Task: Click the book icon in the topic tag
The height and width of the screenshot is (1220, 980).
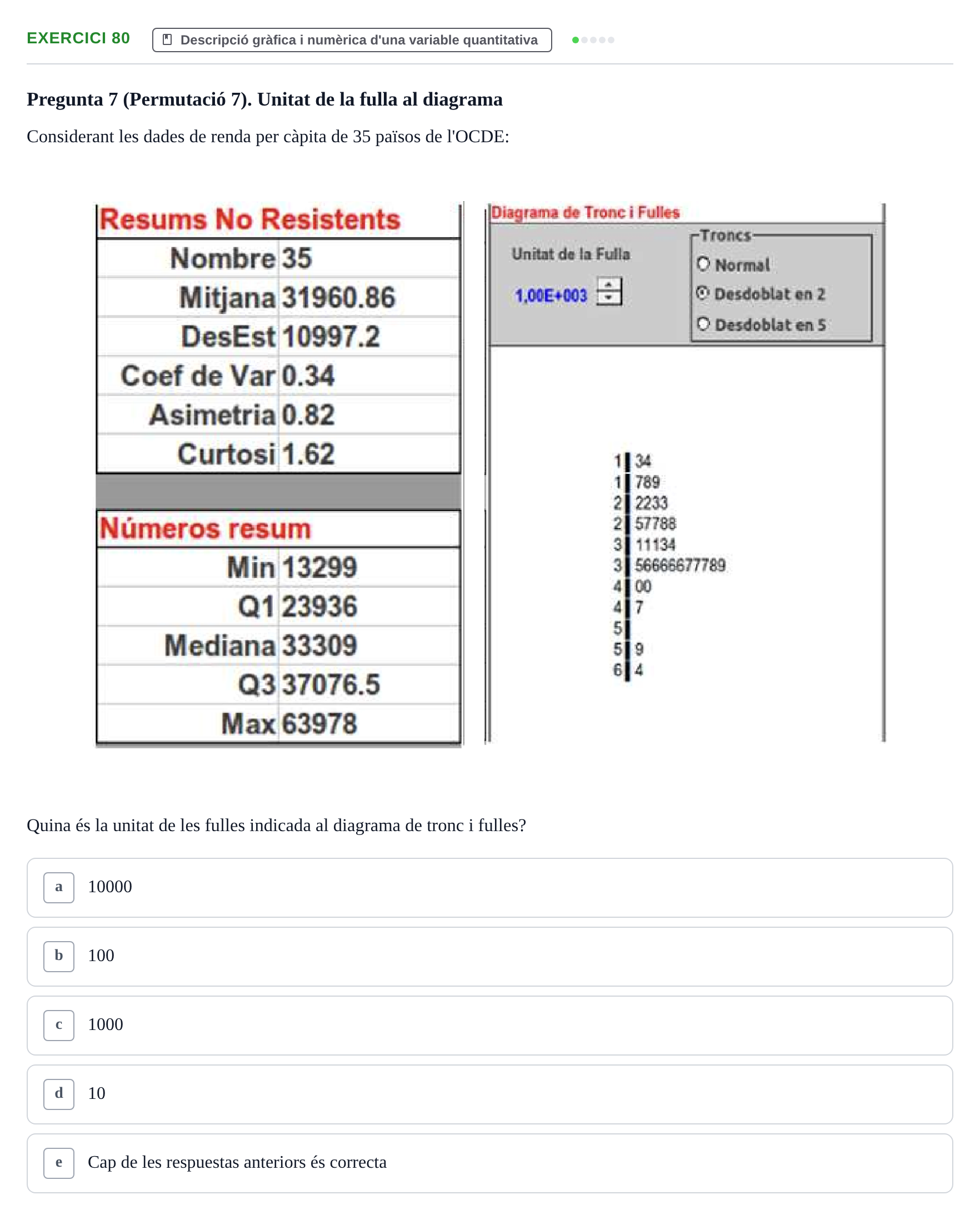Action: click(167, 39)
